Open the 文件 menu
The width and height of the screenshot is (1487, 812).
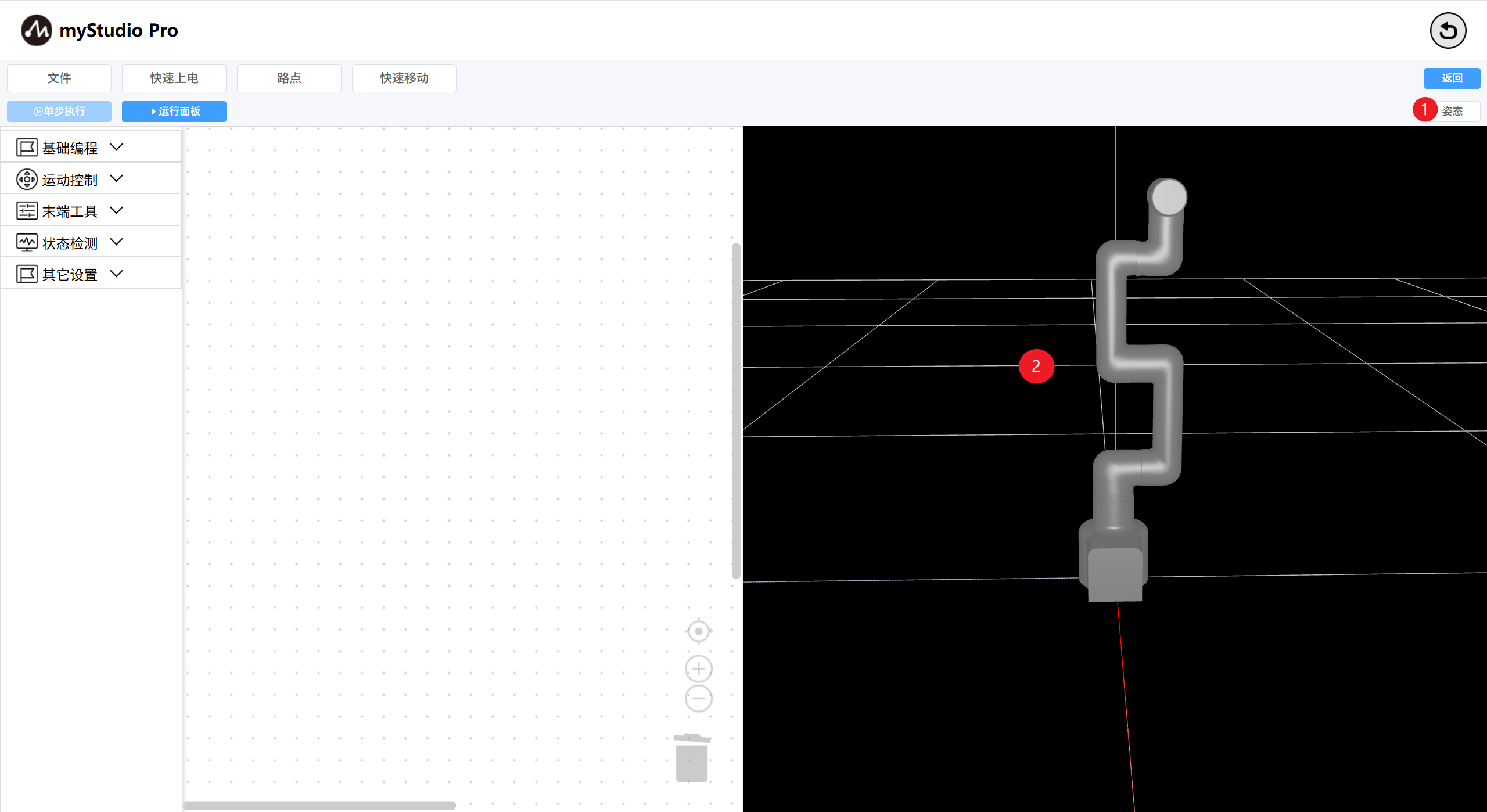click(59, 78)
